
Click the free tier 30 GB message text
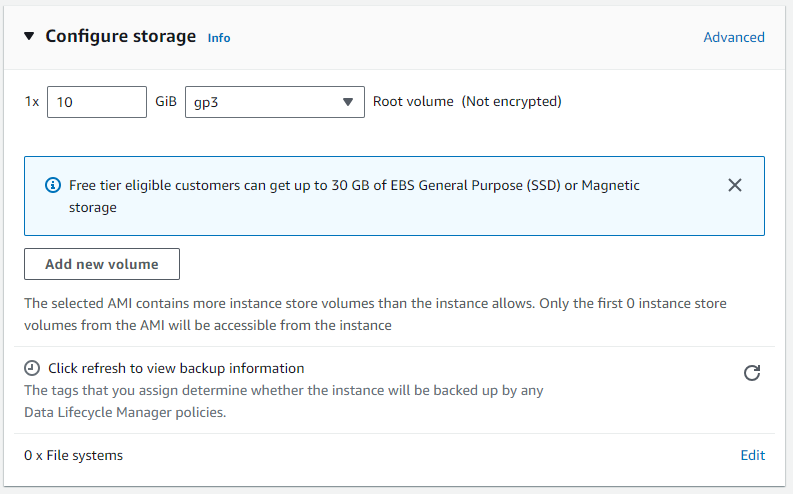coord(354,196)
